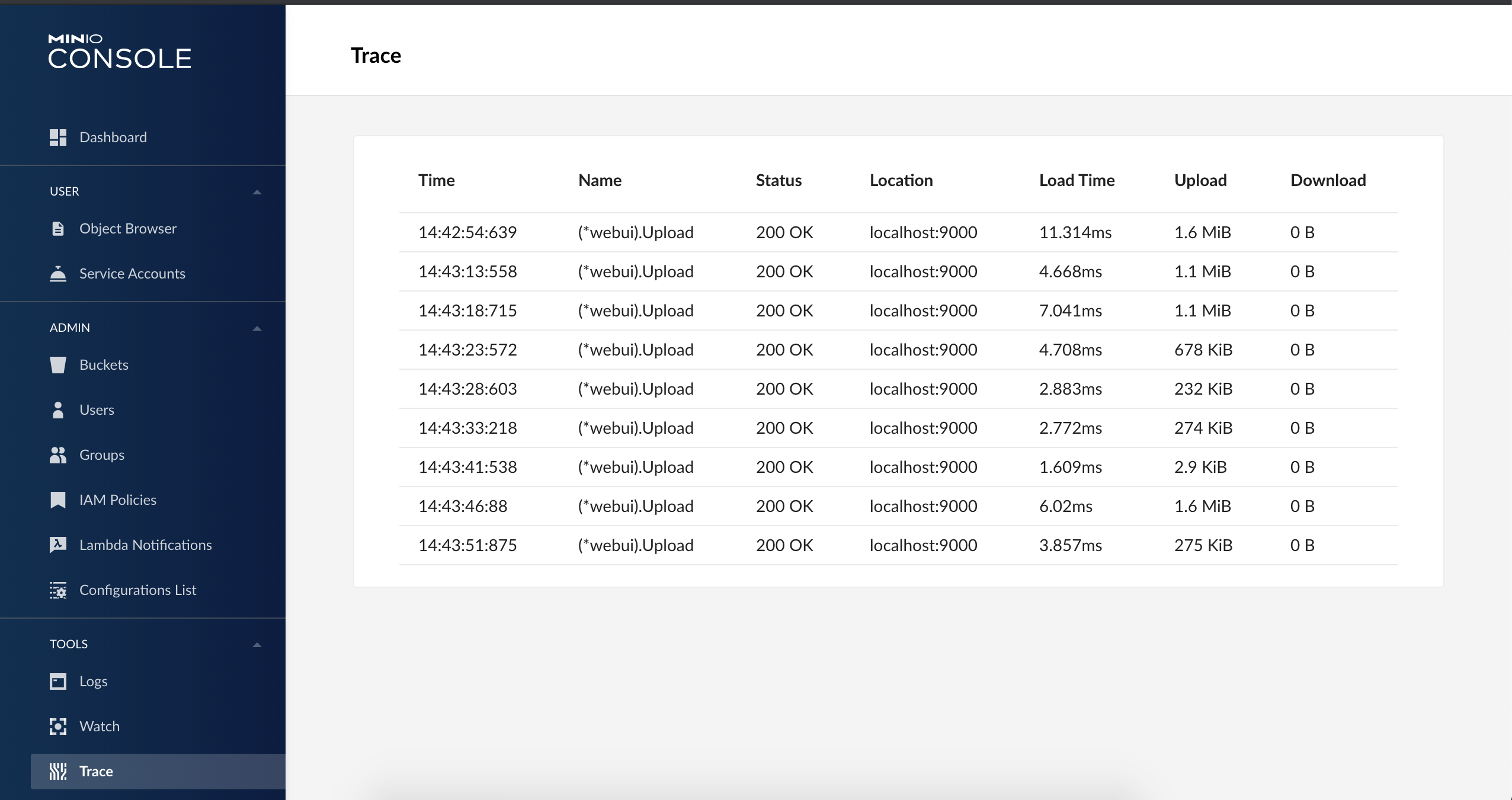Select the Trace tool label
The image size is (1512, 800).
pos(96,772)
